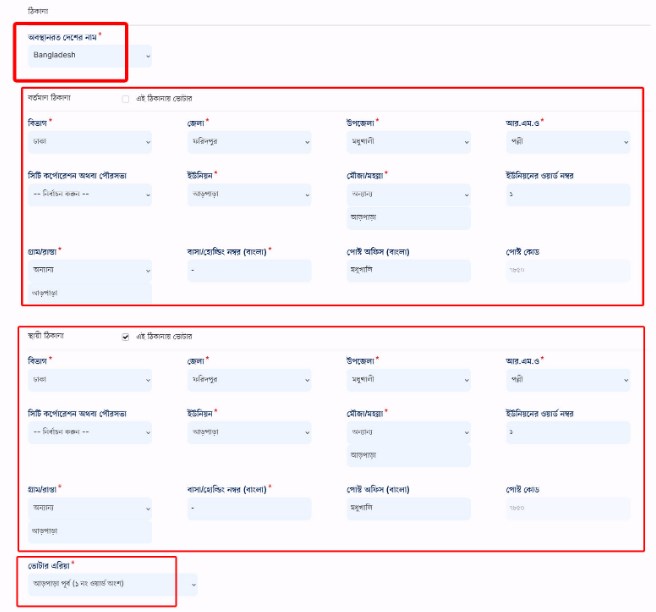Click পোষ্ট অফিস field in বর্তমান ঠিকানা section

pos(408,270)
